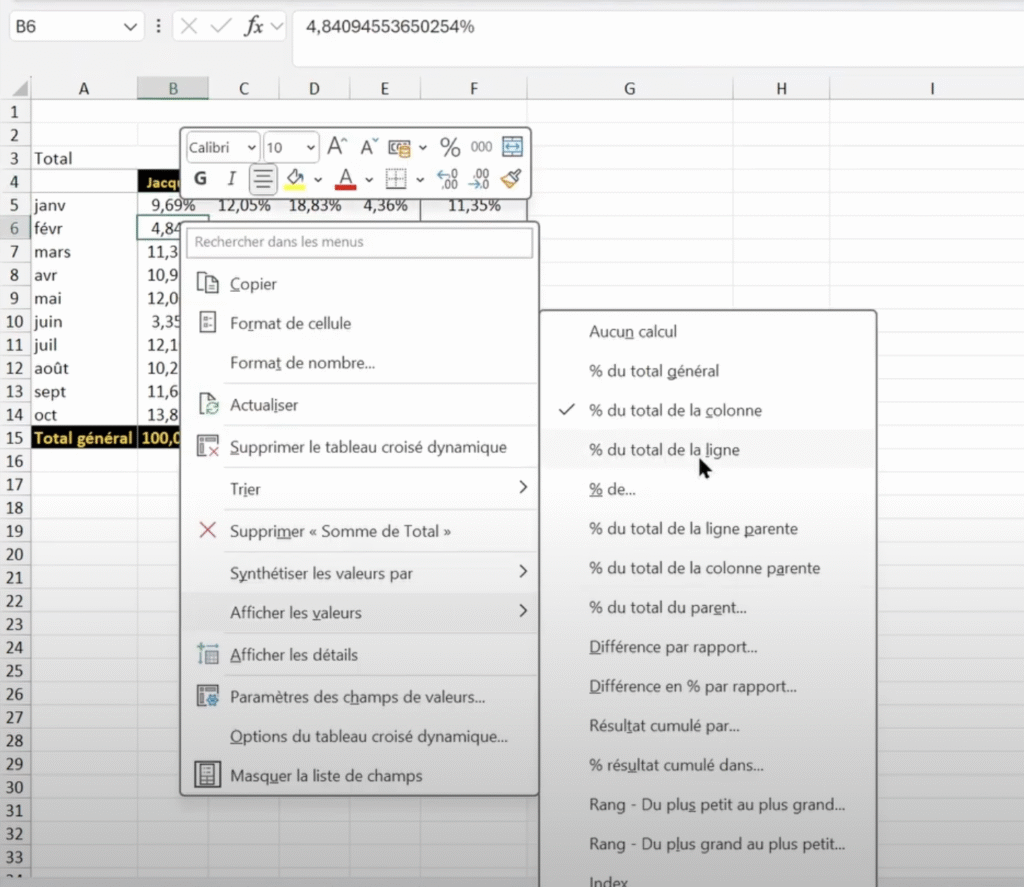Choose Résultat cumulé par...

708,726
